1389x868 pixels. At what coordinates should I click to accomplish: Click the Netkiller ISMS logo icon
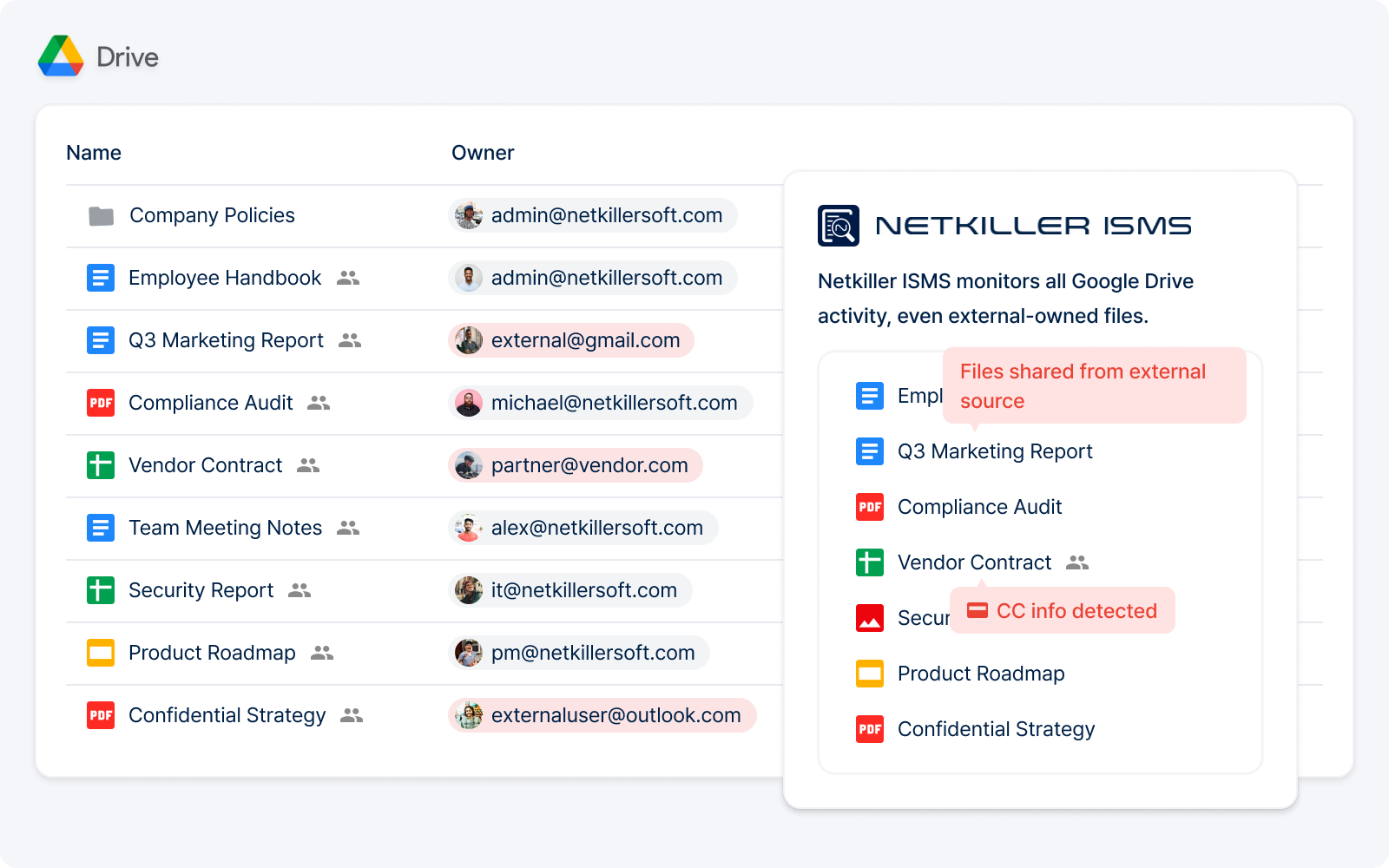[x=838, y=226]
